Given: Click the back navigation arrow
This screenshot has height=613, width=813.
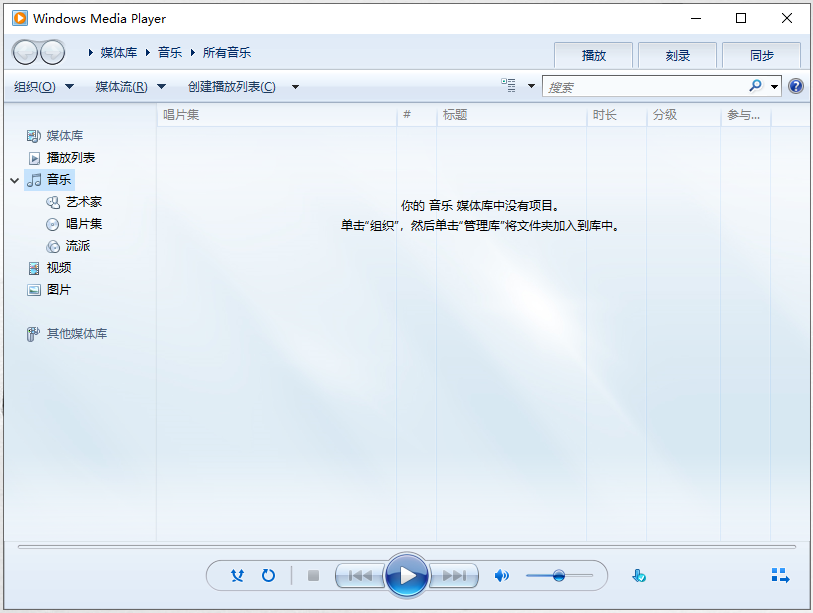Looking at the screenshot, I should coord(25,52).
